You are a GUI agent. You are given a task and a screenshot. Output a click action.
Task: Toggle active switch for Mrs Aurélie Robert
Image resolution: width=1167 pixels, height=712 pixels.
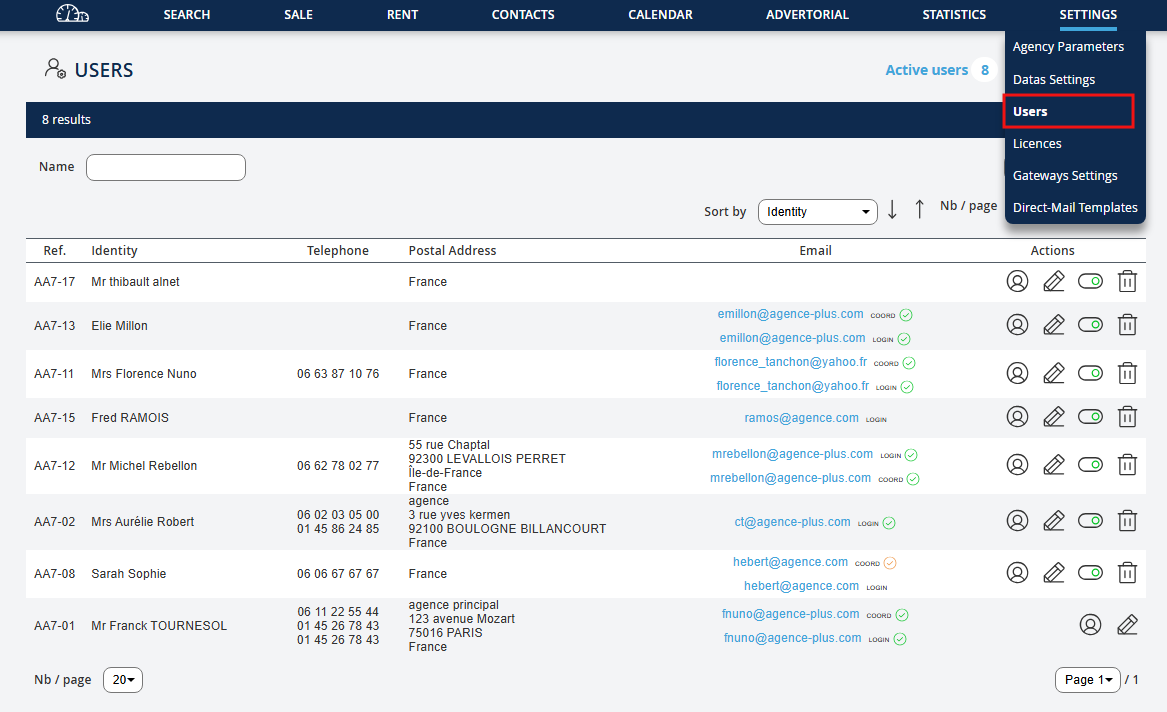1090,521
